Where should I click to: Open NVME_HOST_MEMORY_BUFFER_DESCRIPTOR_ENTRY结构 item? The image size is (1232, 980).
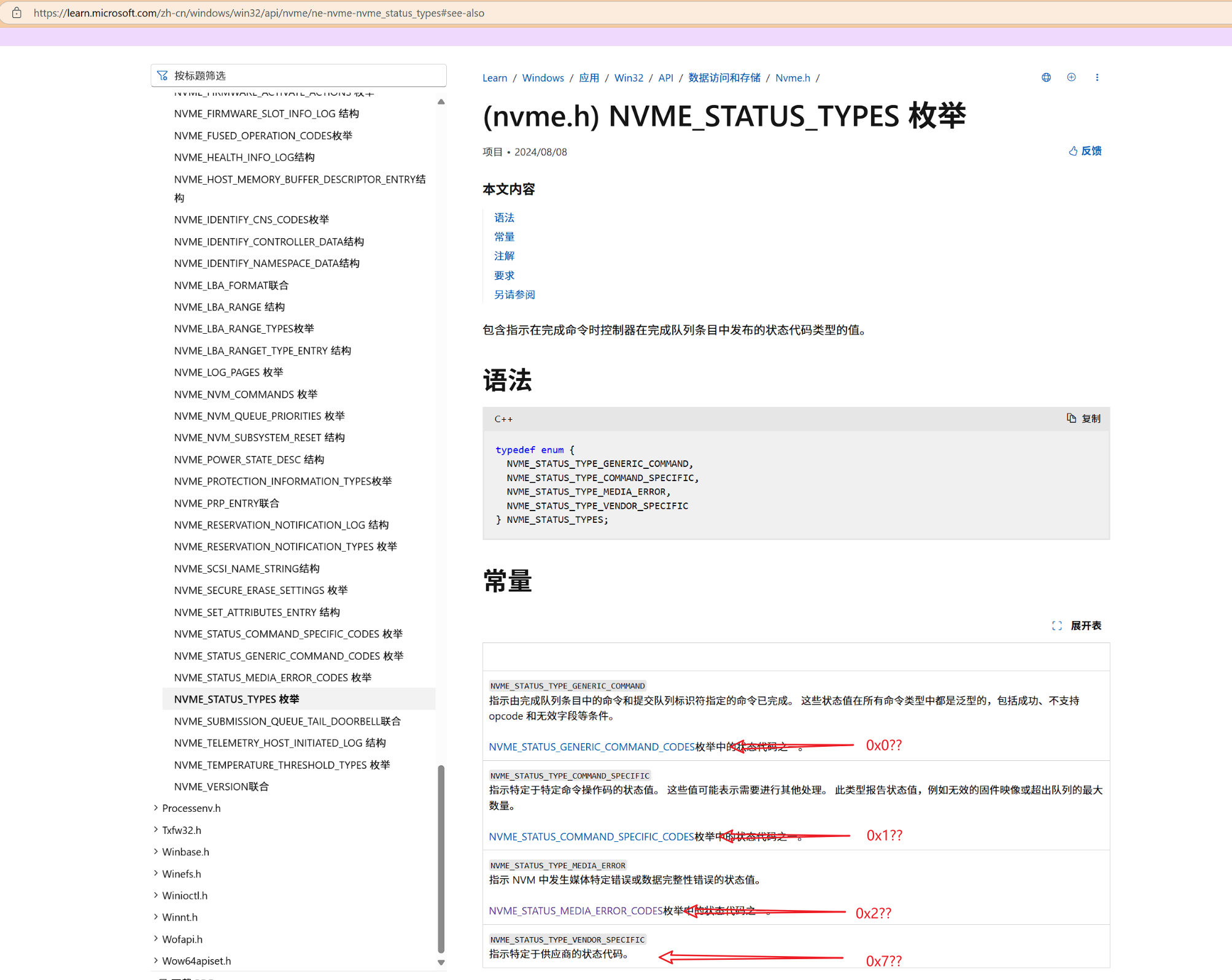tap(300, 188)
